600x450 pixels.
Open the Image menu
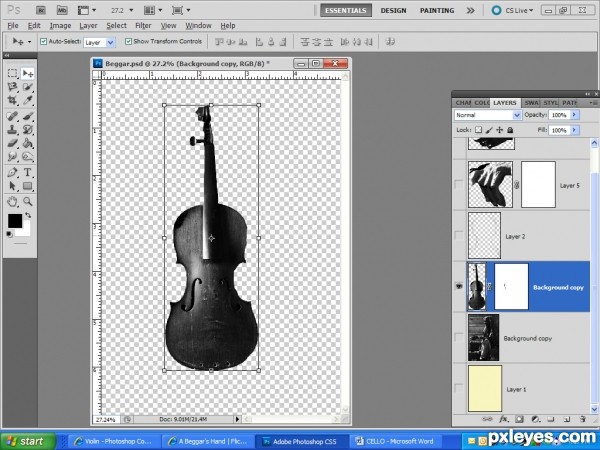pos(60,26)
